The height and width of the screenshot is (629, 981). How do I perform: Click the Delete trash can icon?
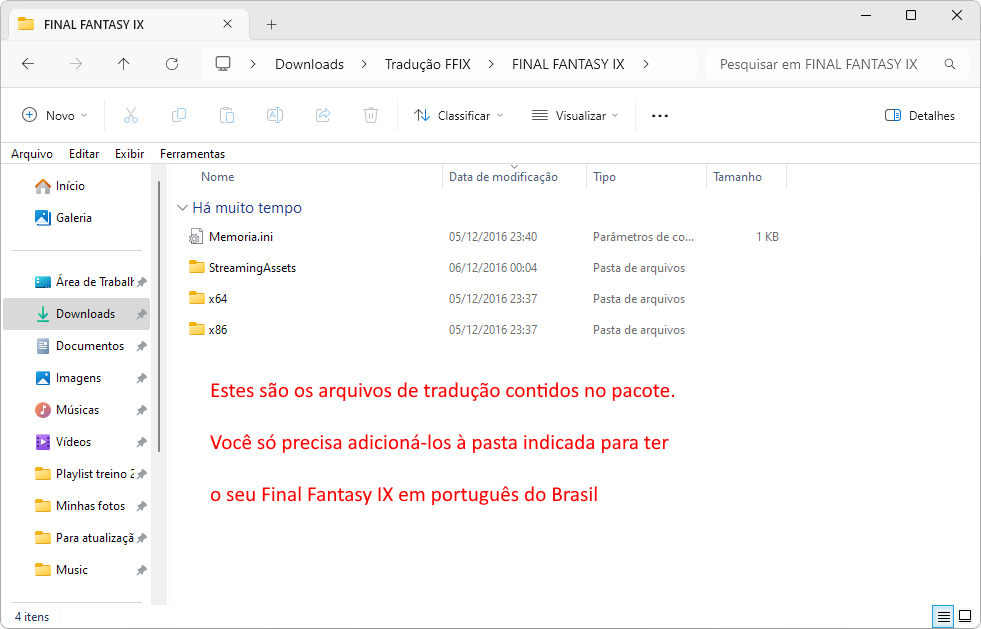(x=371, y=115)
